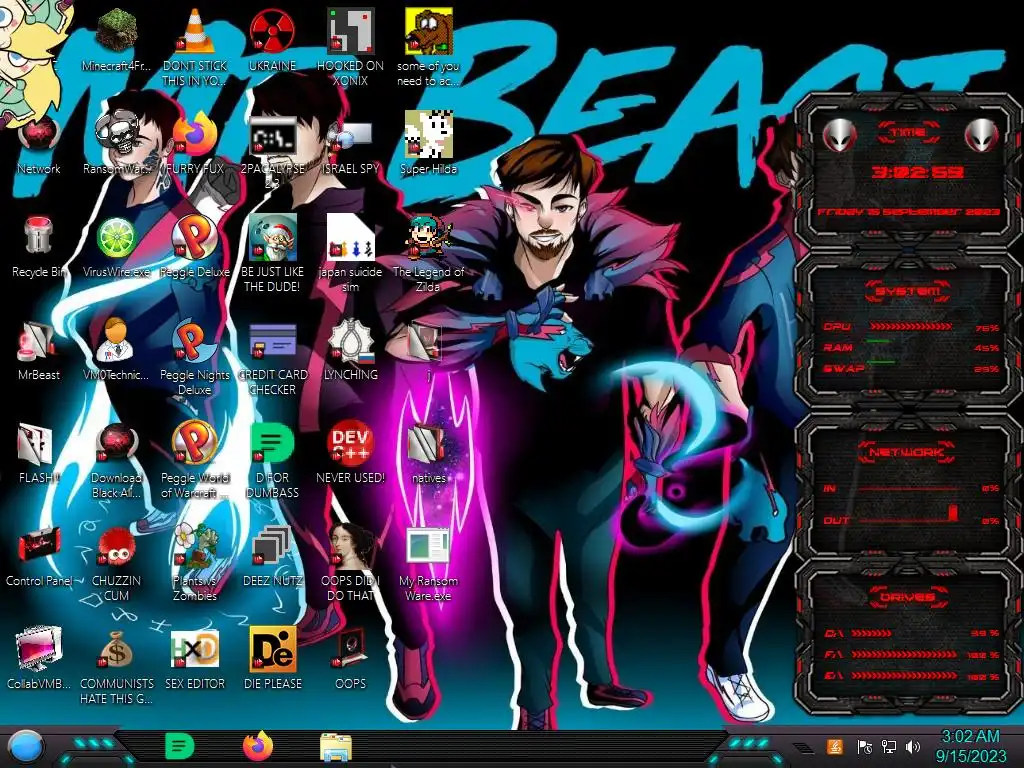Open the portrait OOPS DID I DO THAT icon
The image size is (1024, 768).
point(350,546)
